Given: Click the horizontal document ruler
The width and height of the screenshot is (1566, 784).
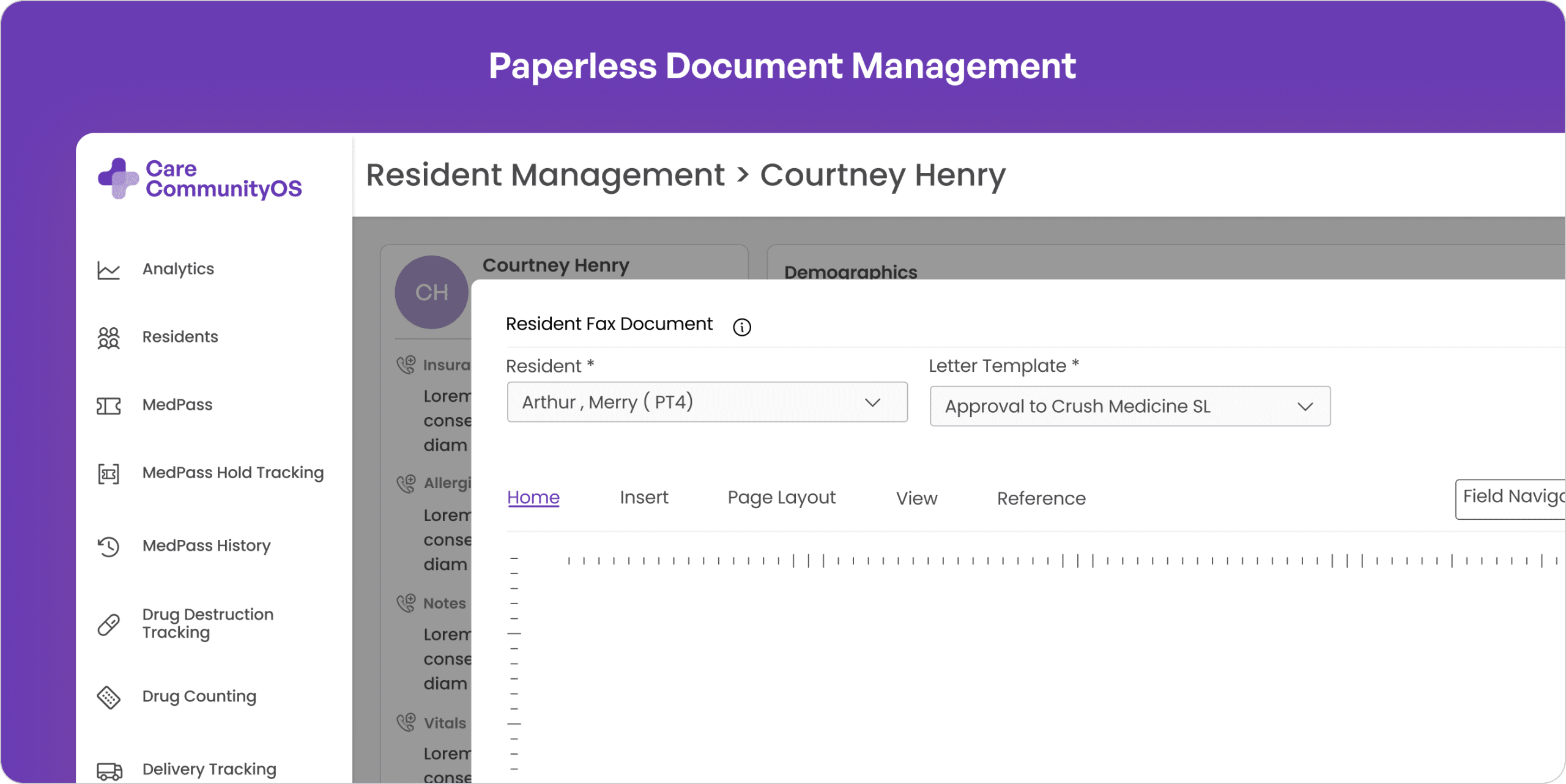Looking at the screenshot, I should pyautogui.click(x=1063, y=560).
